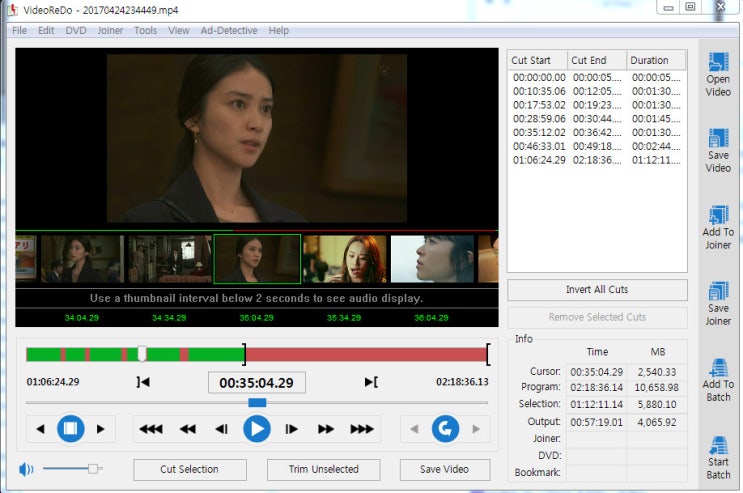
Task: Click the mark selection end bracket icon
Action: [x=371, y=381]
